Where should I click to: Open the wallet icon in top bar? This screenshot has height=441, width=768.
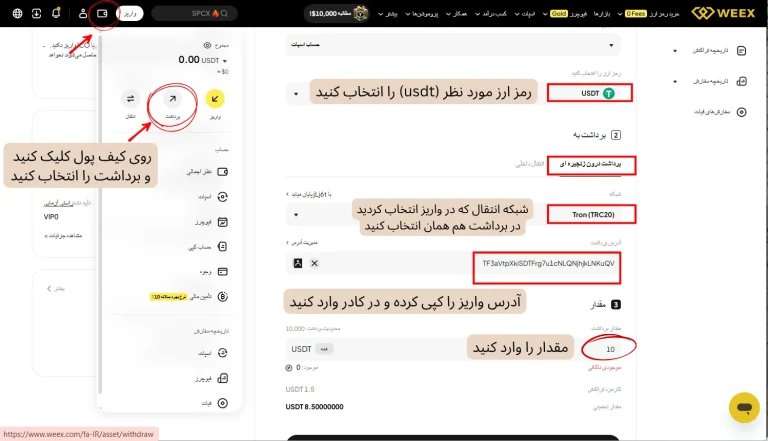tap(102, 14)
